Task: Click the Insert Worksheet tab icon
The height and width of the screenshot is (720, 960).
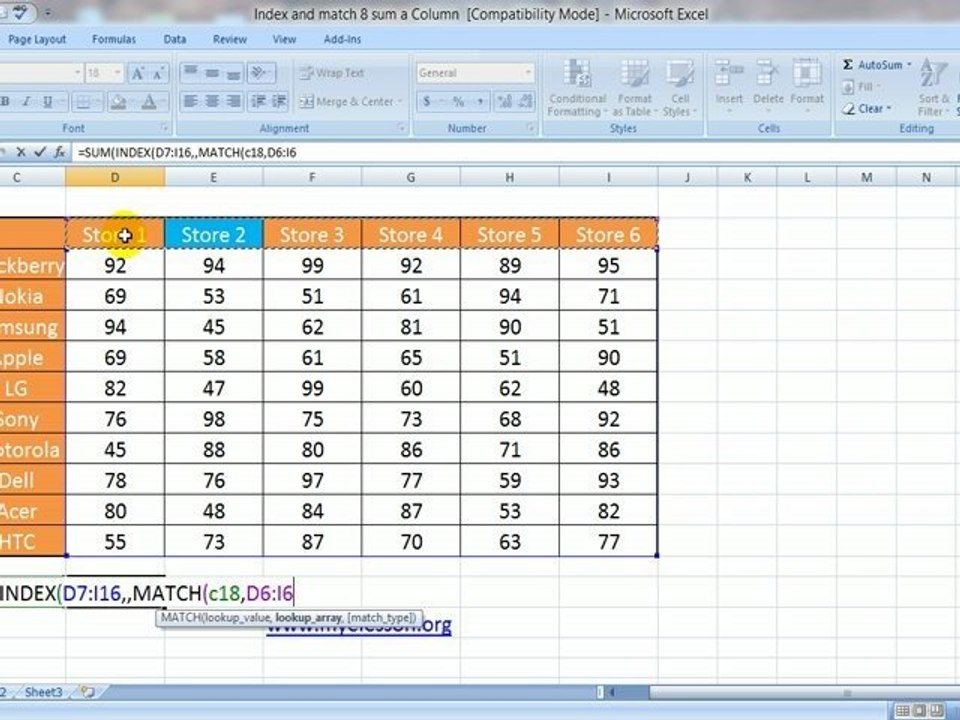Action: (x=88, y=692)
